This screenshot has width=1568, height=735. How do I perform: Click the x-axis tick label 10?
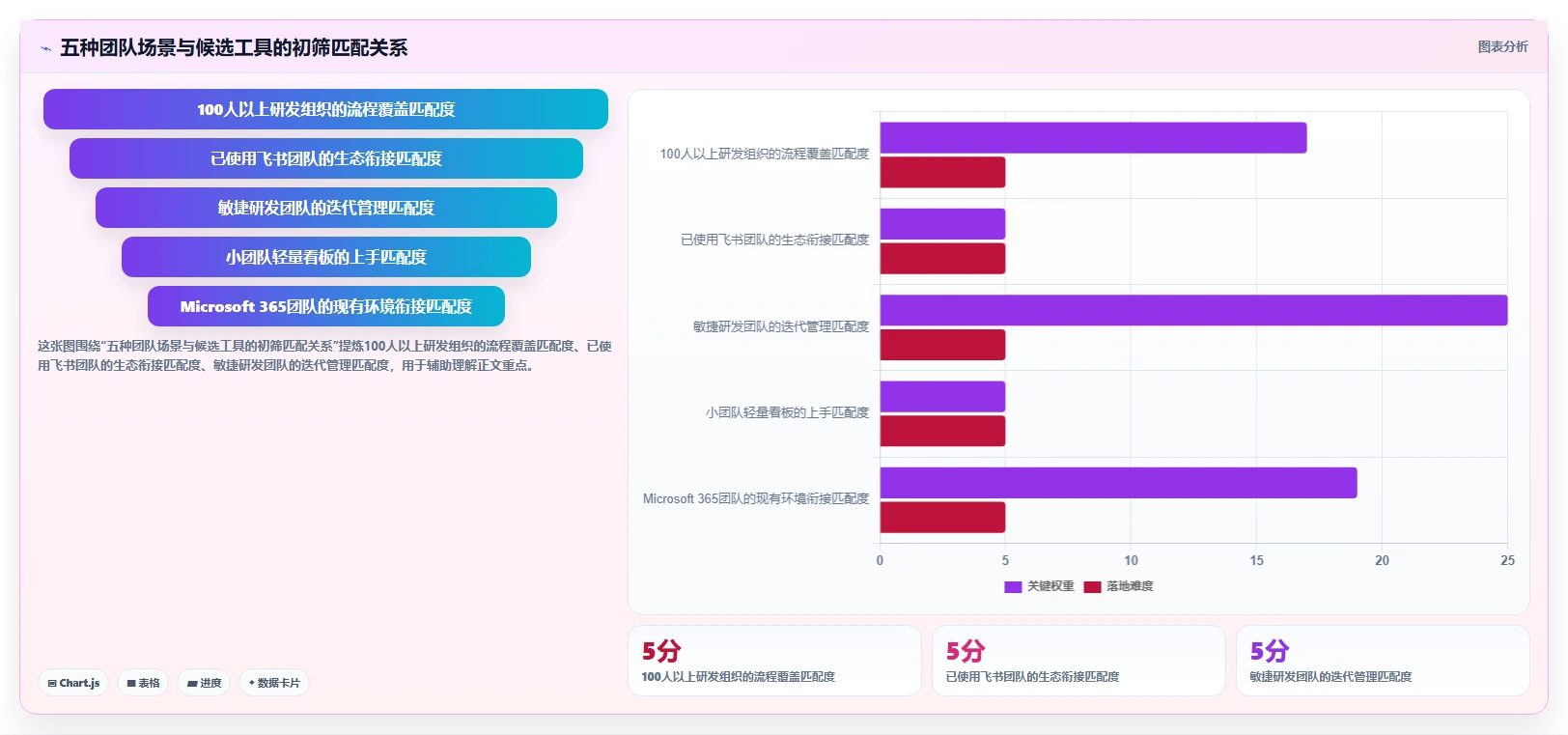[1131, 560]
